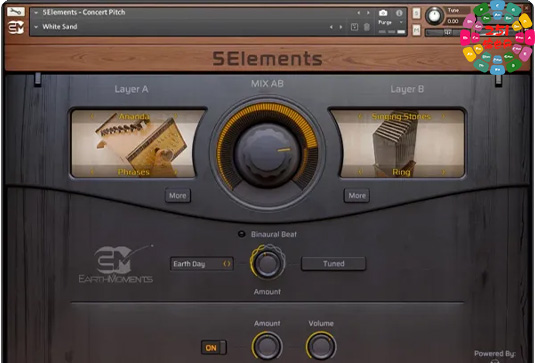Screen dimensions: 535x363
Task: Save the current snapshot with the disk icon
Action: [x=354, y=27]
